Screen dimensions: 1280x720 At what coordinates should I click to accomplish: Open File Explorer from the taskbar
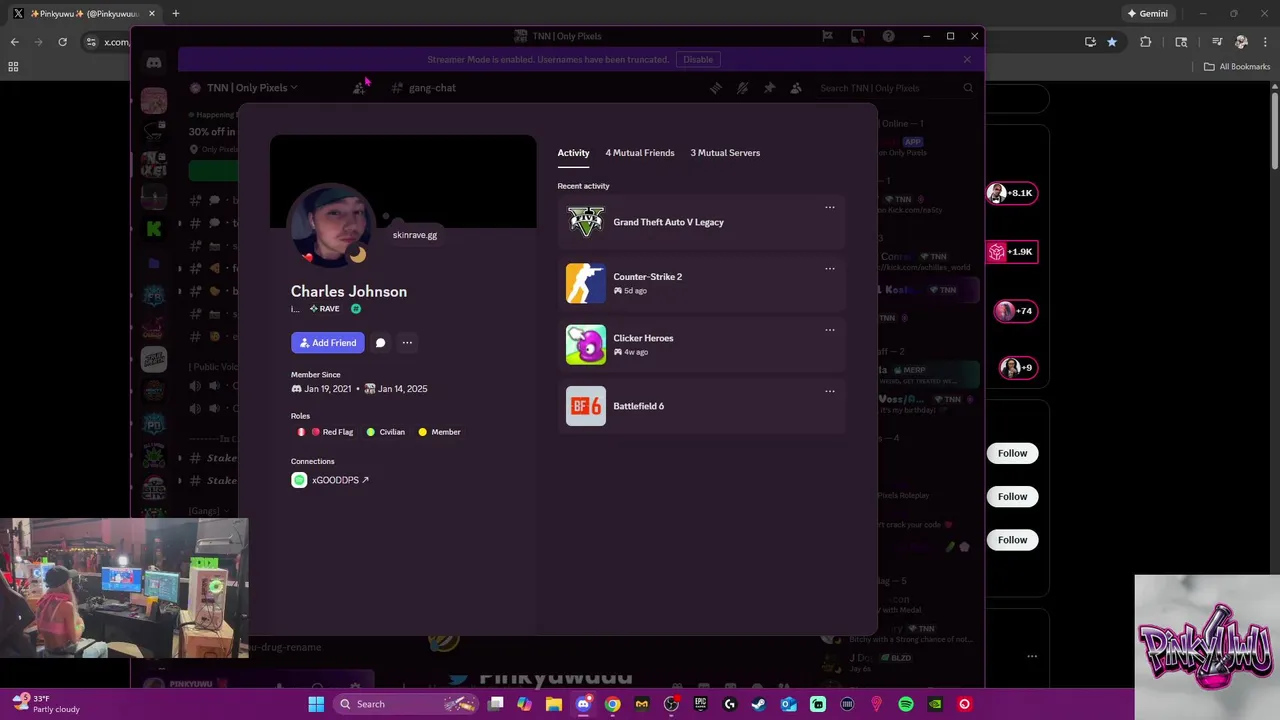553,704
